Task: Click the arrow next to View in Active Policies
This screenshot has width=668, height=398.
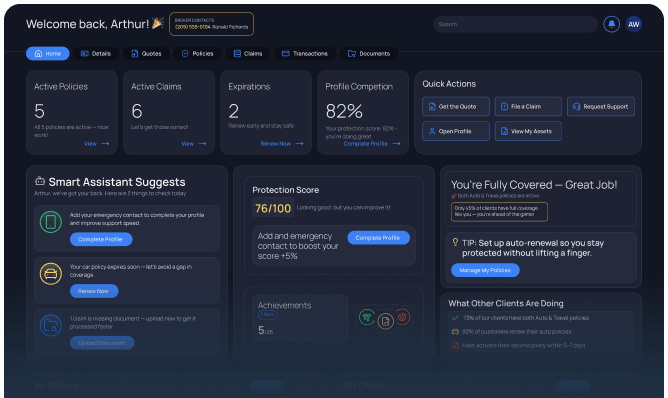Action: point(105,144)
